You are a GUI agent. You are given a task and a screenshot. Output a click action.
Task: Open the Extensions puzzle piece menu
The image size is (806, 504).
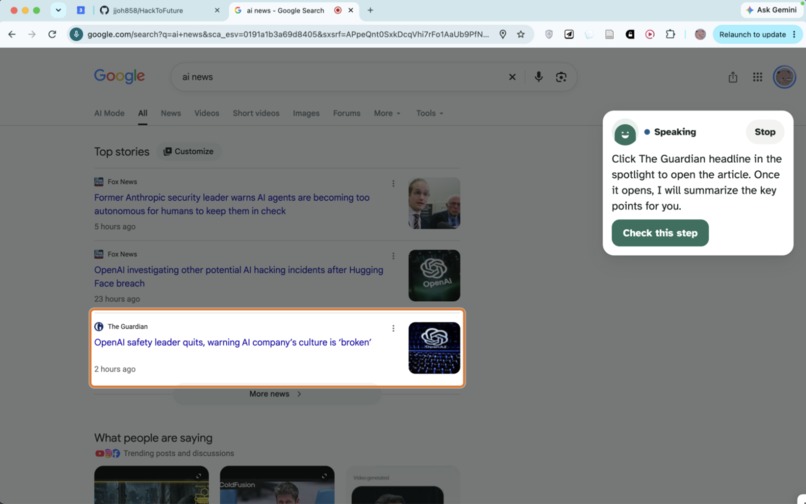tap(670, 34)
